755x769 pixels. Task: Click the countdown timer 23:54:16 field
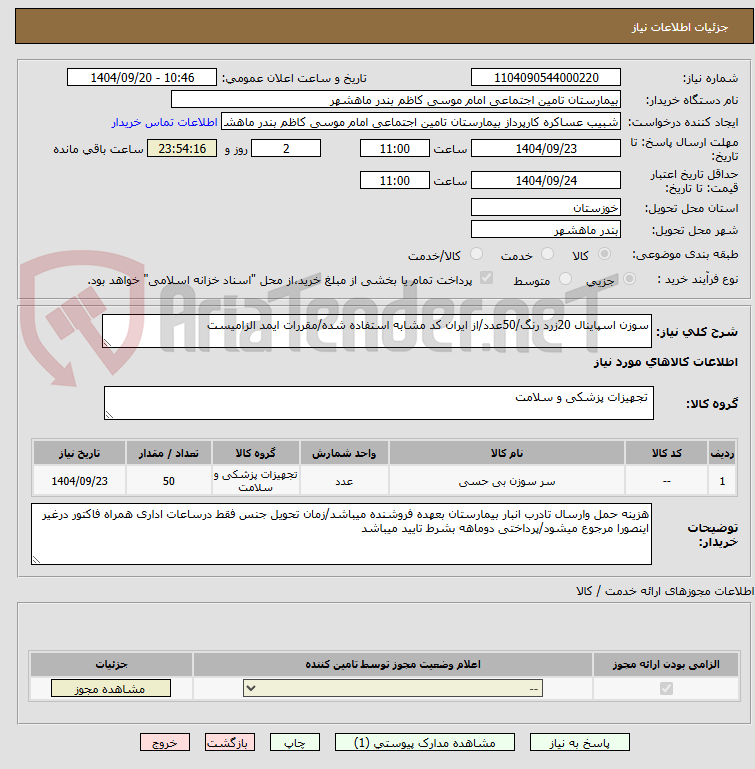click(x=182, y=149)
